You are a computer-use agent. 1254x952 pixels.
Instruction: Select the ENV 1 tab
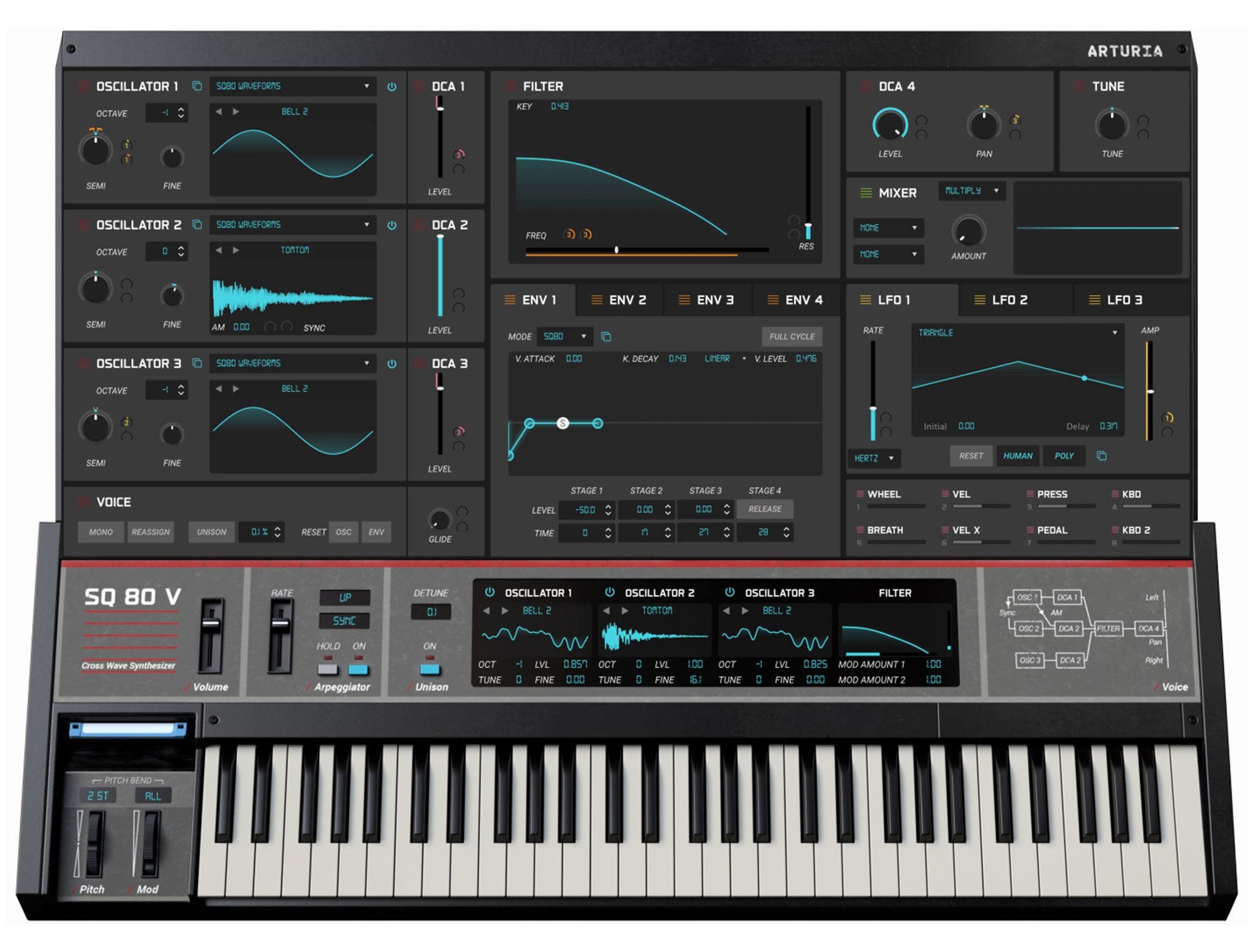click(x=532, y=300)
